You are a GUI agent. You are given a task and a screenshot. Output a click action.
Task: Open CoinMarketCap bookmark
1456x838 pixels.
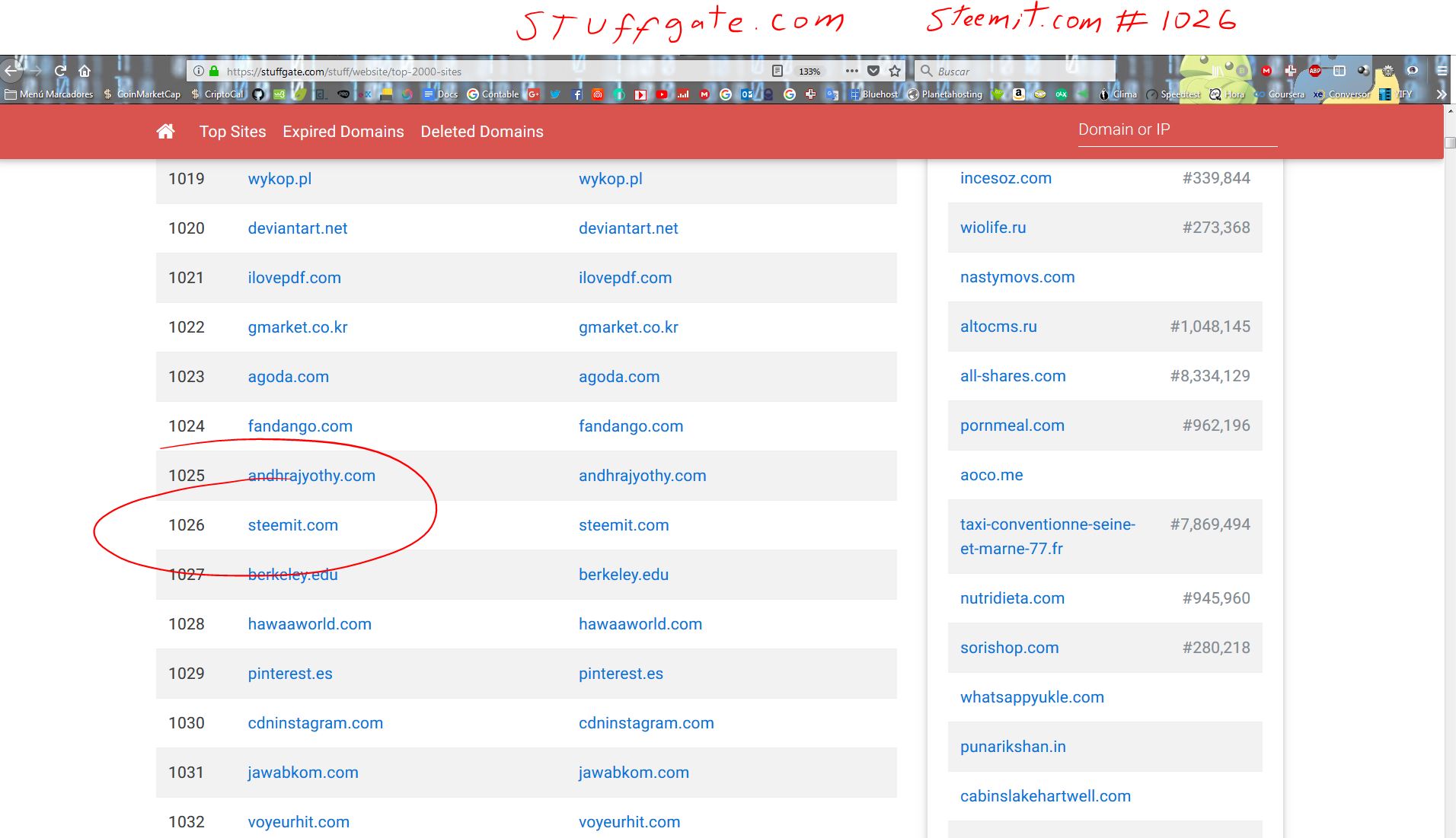point(142,94)
